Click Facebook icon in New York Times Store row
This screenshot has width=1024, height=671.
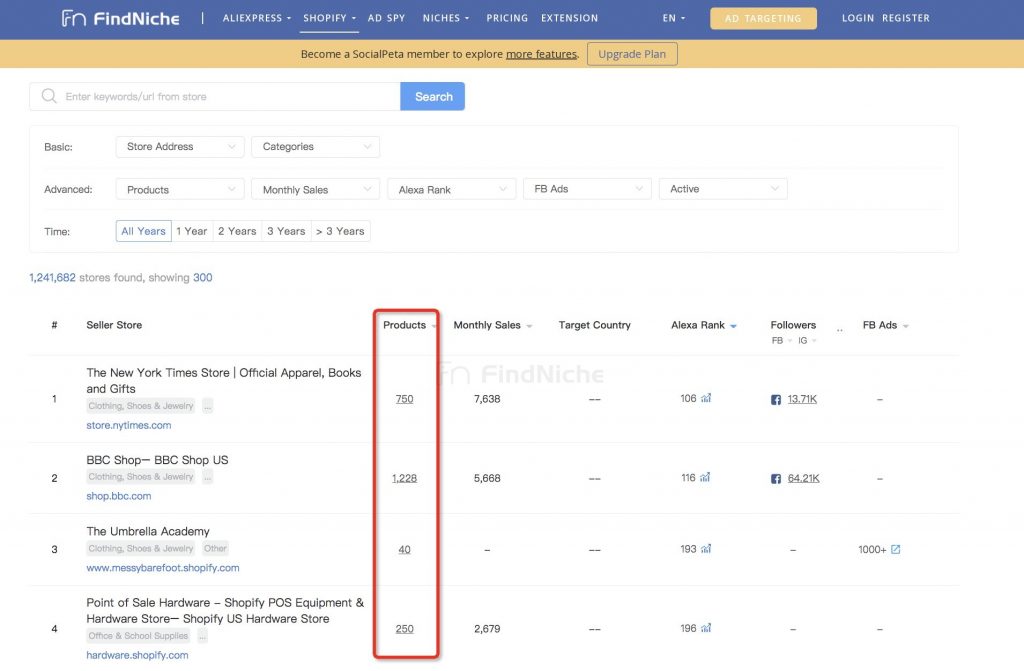[x=776, y=399]
